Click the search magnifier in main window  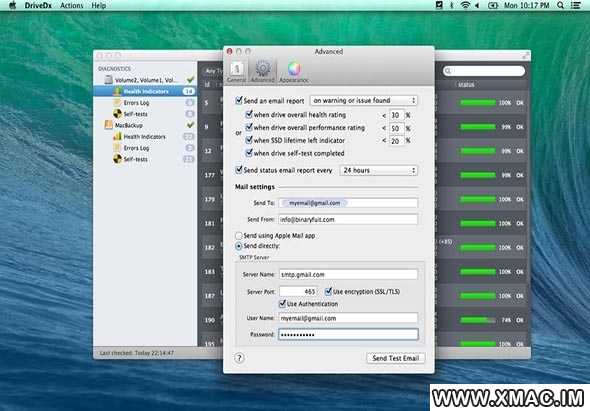click(448, 71)
